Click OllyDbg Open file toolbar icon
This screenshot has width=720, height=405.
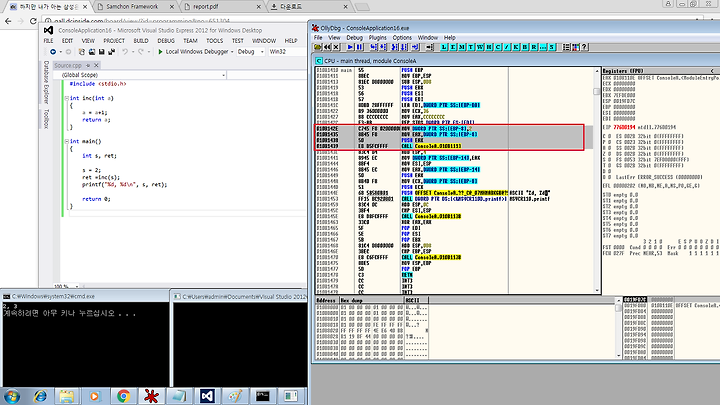coord(317,47)
